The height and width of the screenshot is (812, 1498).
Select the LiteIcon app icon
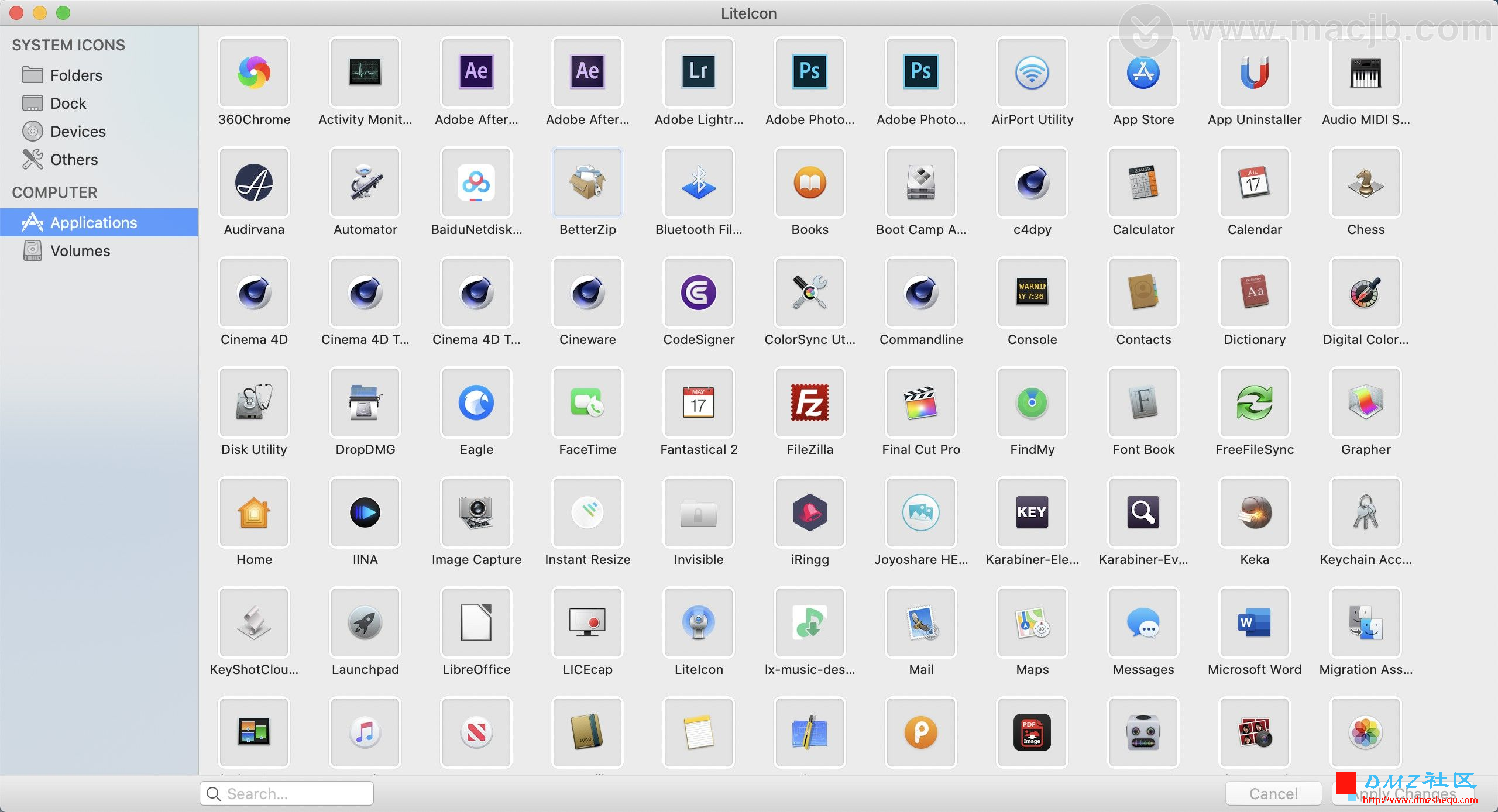699,622
